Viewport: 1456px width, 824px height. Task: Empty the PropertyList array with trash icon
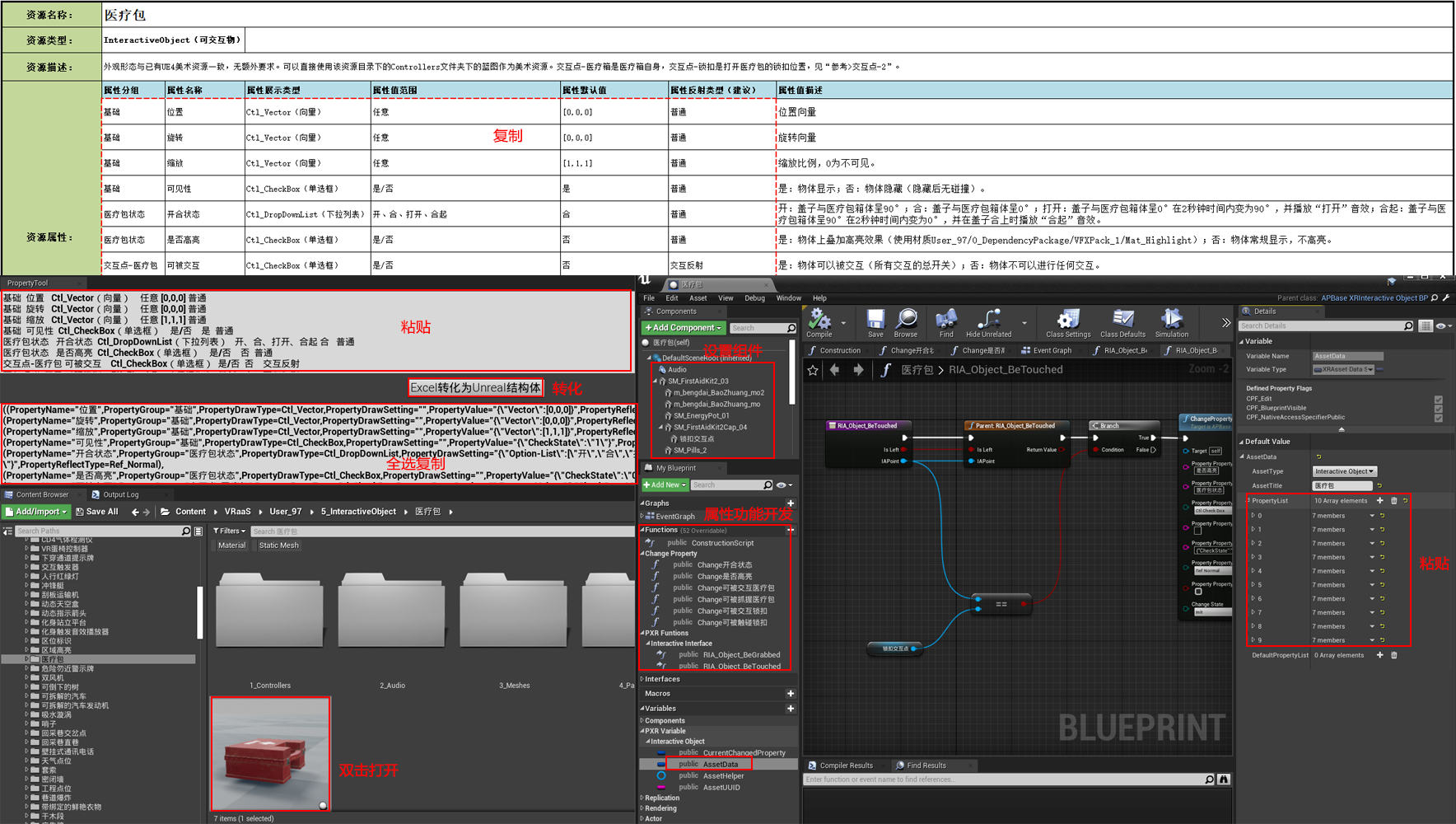click(x=1394, y=500)
